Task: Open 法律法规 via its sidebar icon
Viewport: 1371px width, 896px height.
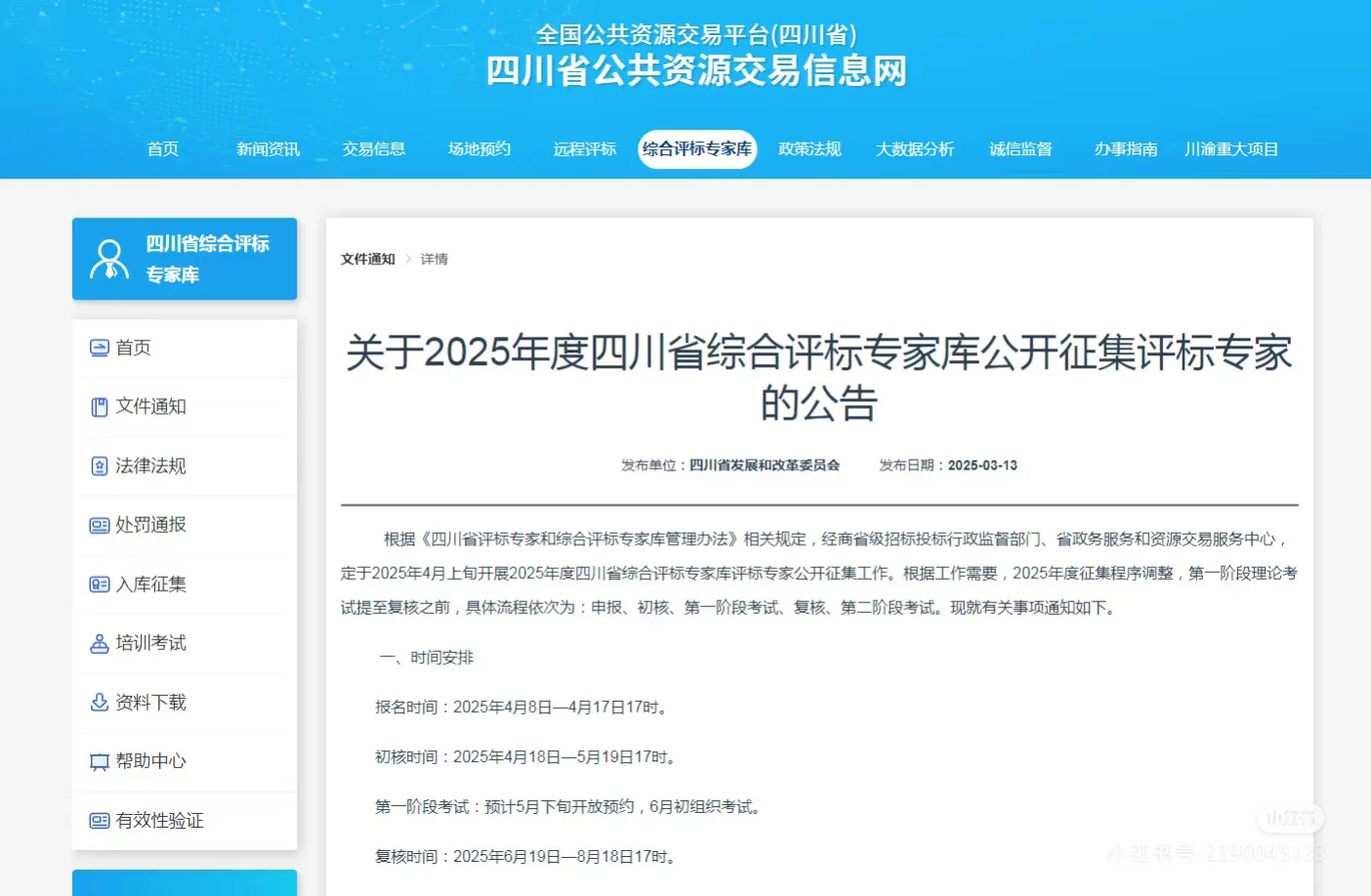Action: pos(99,466)
